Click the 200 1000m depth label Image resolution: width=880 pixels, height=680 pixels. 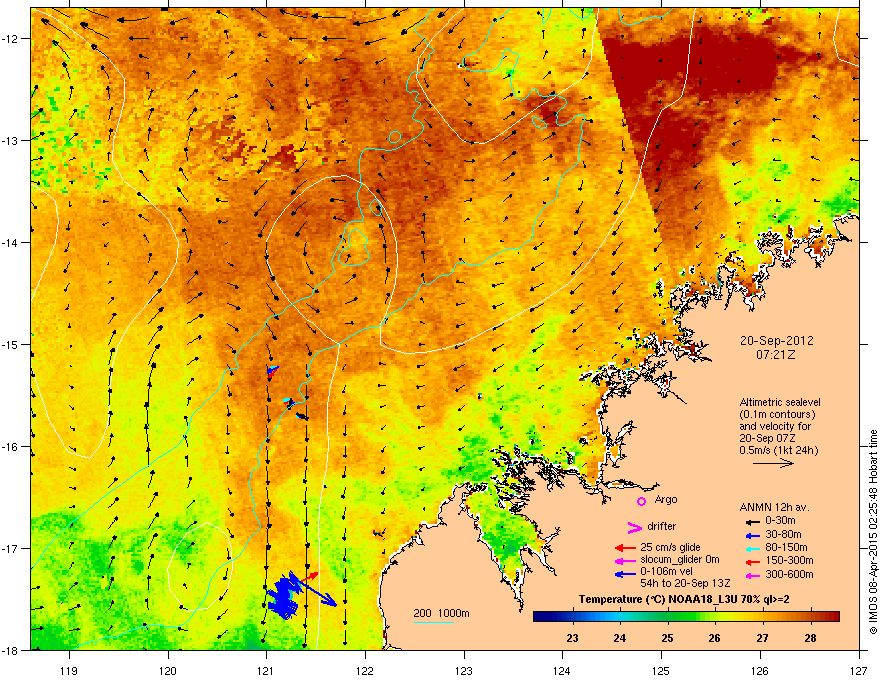[x=441, y=613]
